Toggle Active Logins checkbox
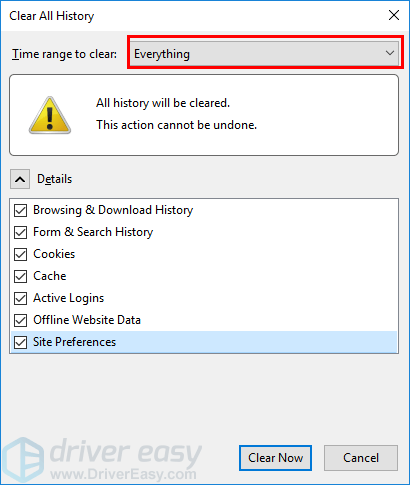 [21, 298]
